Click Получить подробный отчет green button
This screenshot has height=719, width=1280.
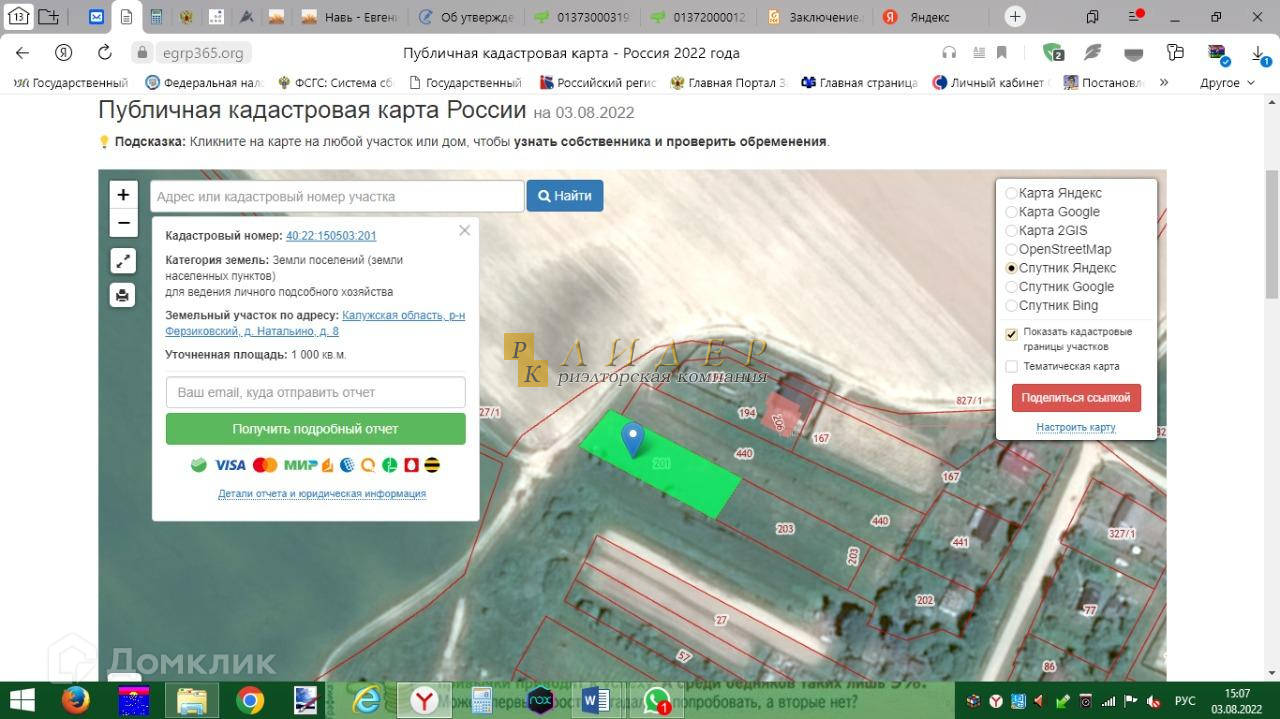tap(315, 429)
